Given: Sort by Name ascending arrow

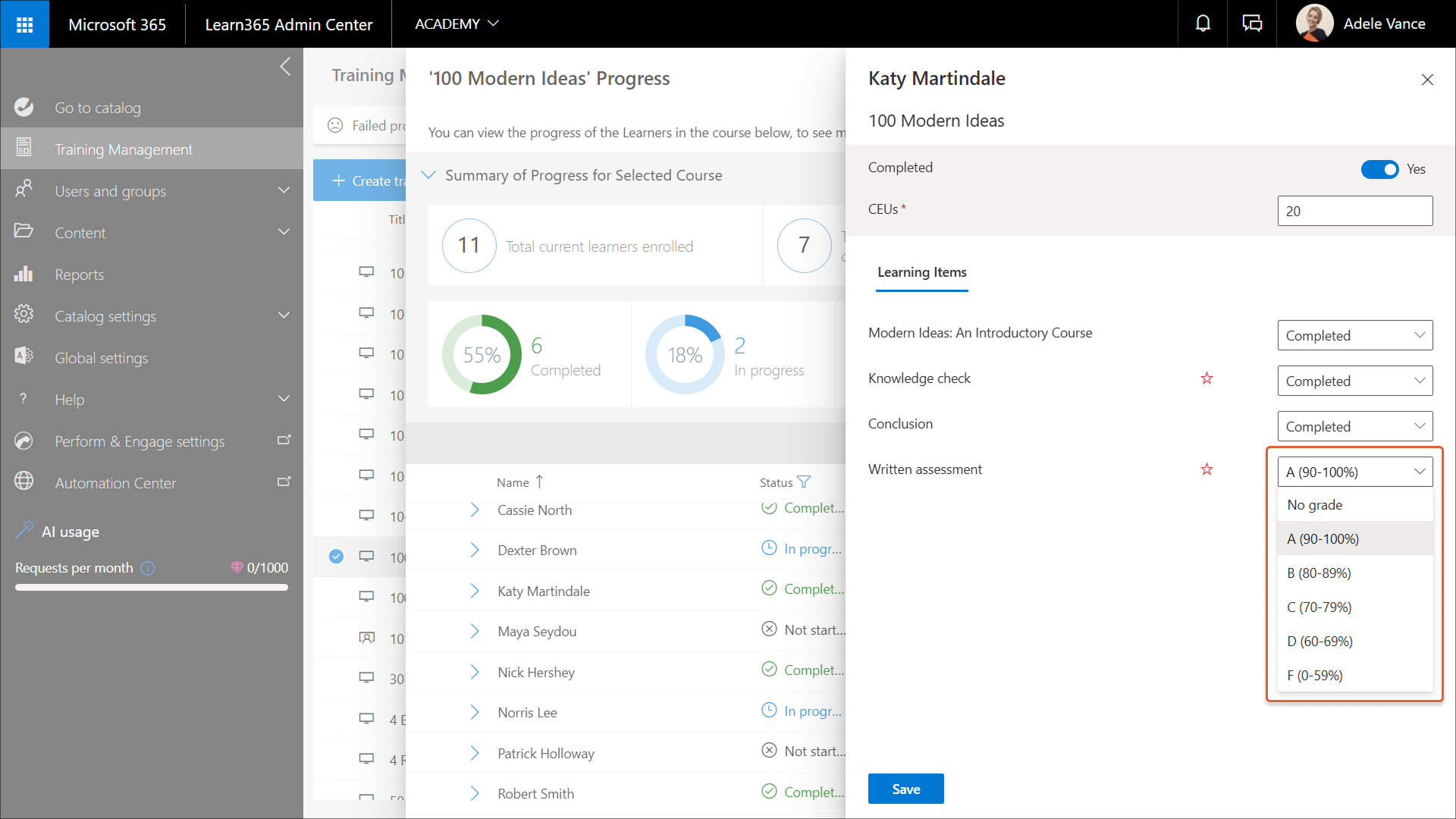Looking at the screenshot, I should pos(539,482).
